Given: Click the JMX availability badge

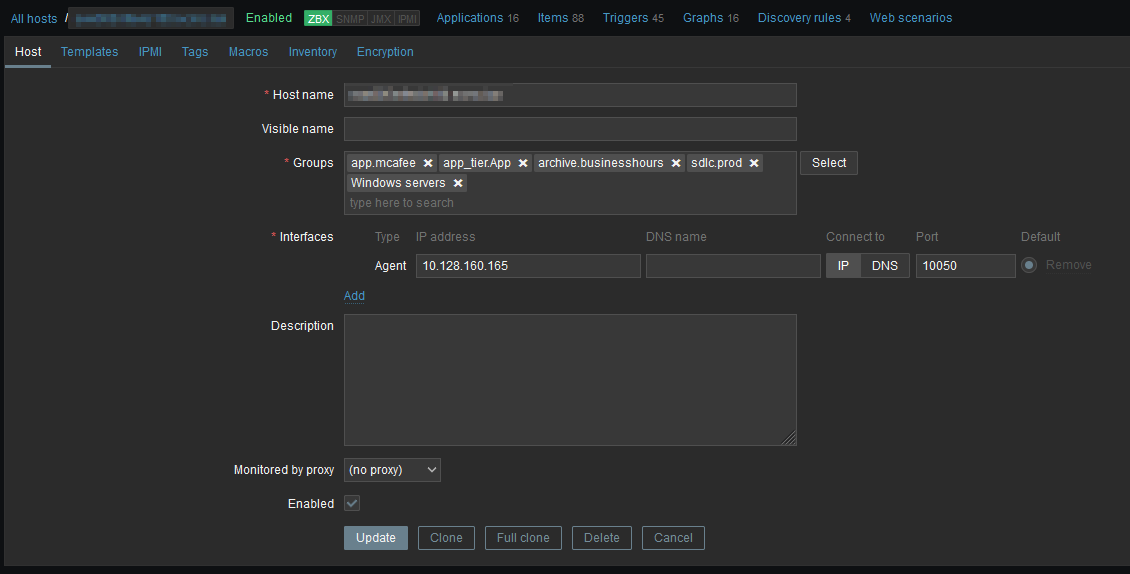Looking at the screenshot, I should 381,18.
